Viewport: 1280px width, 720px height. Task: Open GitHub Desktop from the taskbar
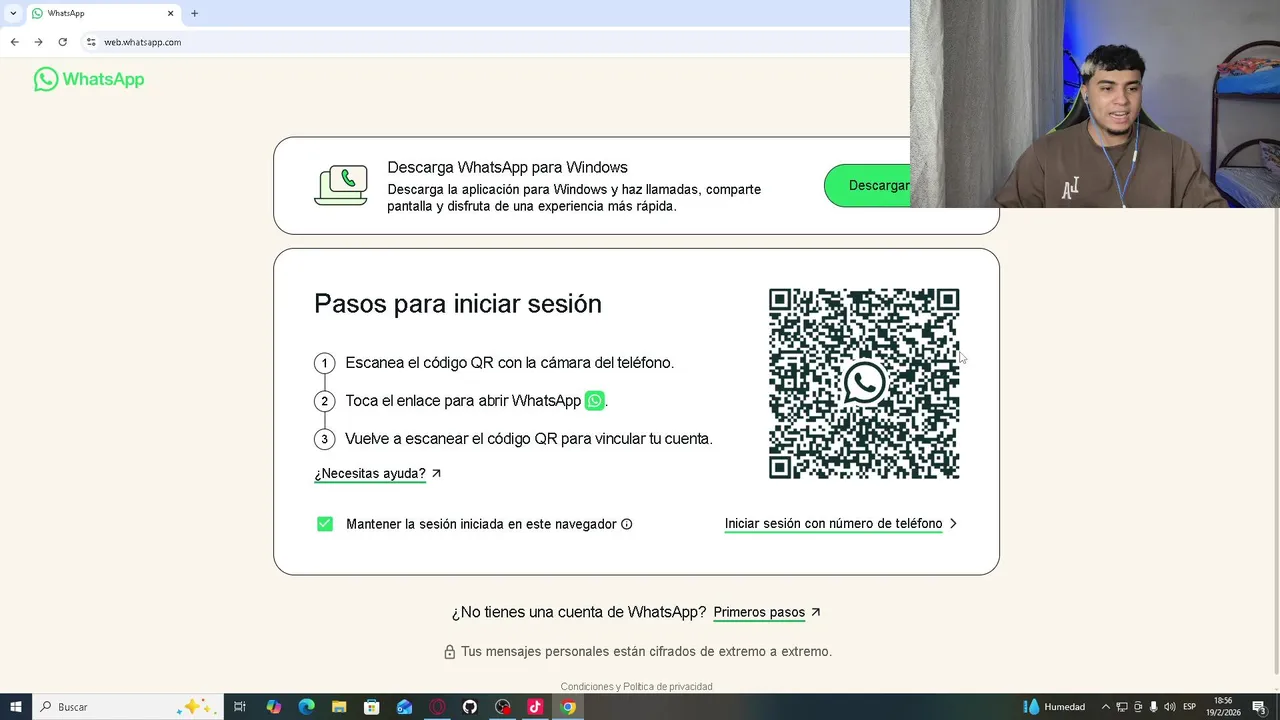point(470,707)
